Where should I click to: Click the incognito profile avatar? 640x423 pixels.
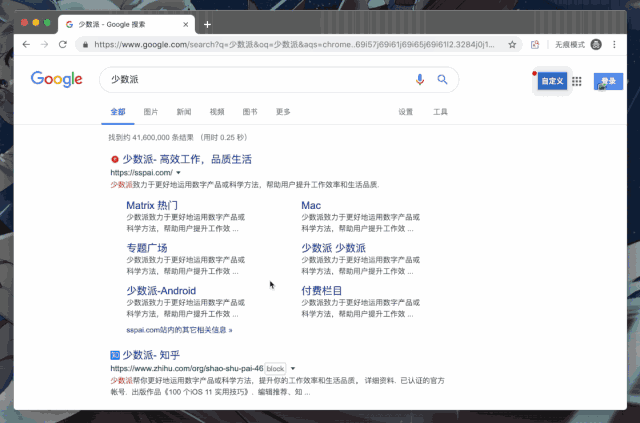[596, 45]
